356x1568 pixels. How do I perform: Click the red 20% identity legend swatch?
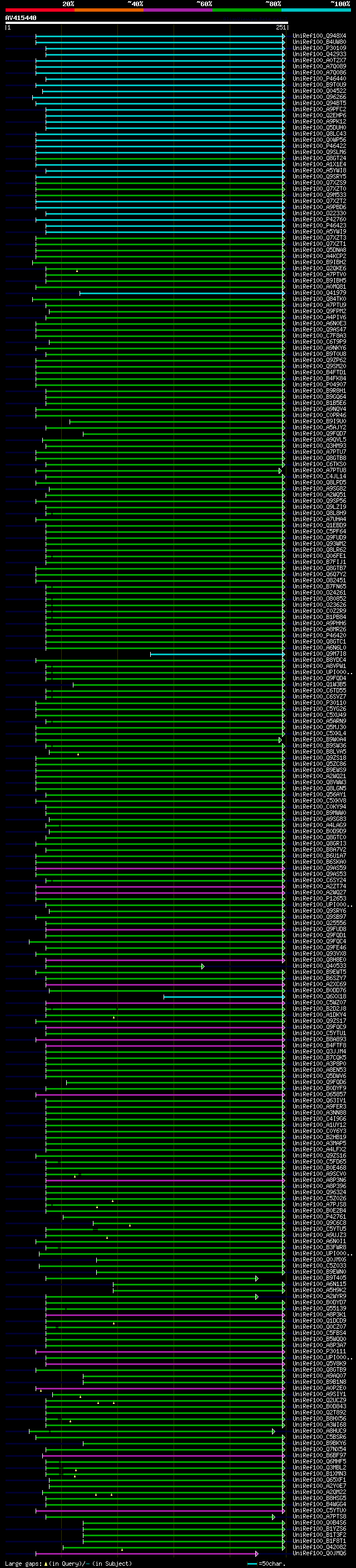[40, 11]
